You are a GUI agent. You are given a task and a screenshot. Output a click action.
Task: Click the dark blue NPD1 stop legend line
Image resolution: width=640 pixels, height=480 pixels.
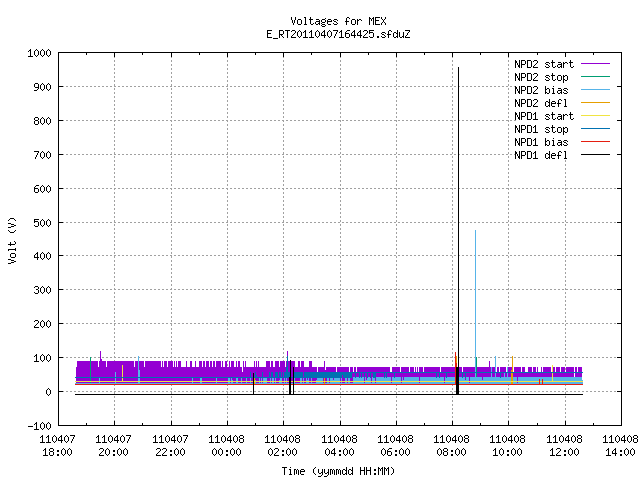coord(595,129)
